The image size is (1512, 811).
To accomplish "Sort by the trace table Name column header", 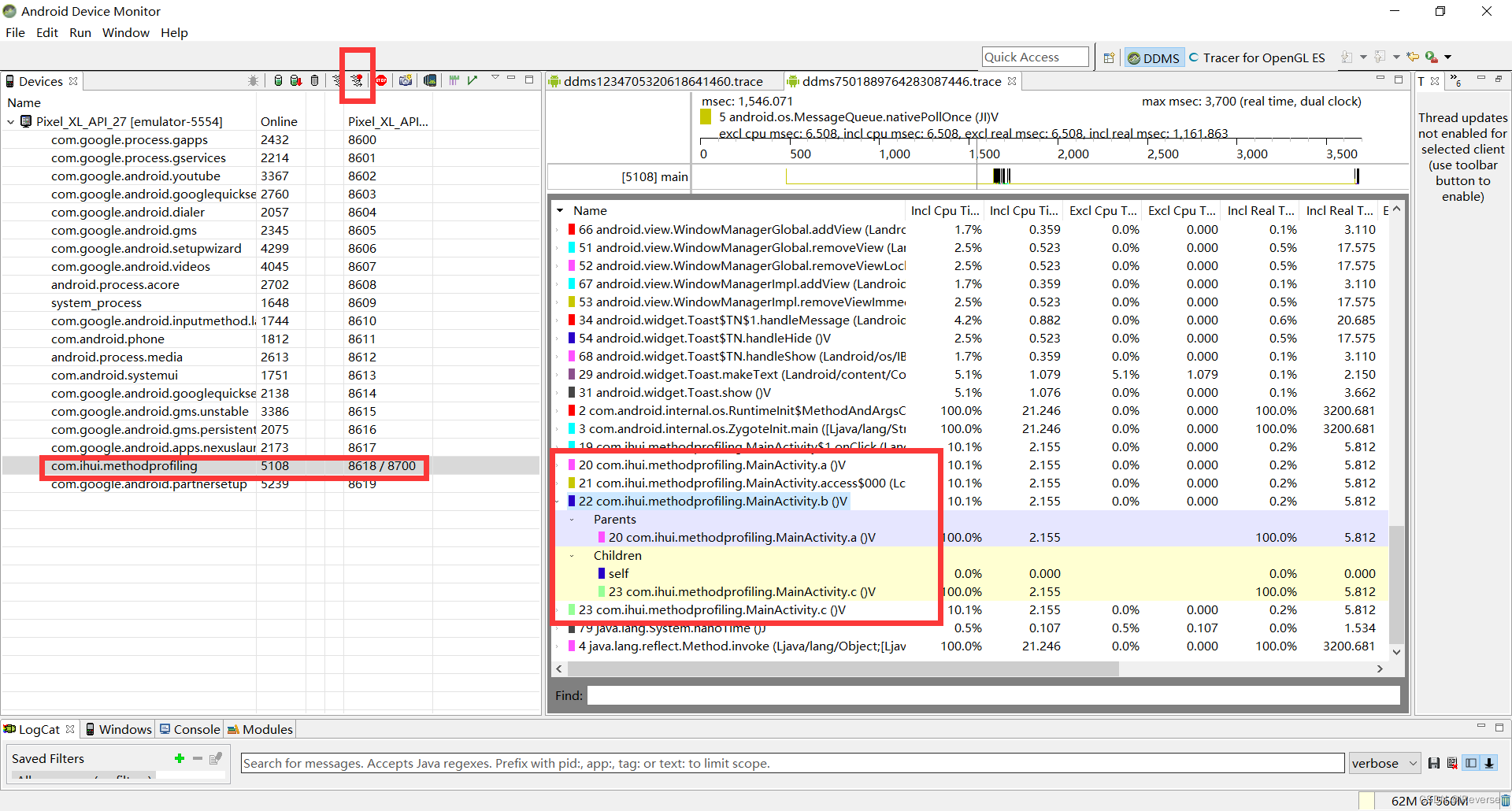I will coord(590,210).
